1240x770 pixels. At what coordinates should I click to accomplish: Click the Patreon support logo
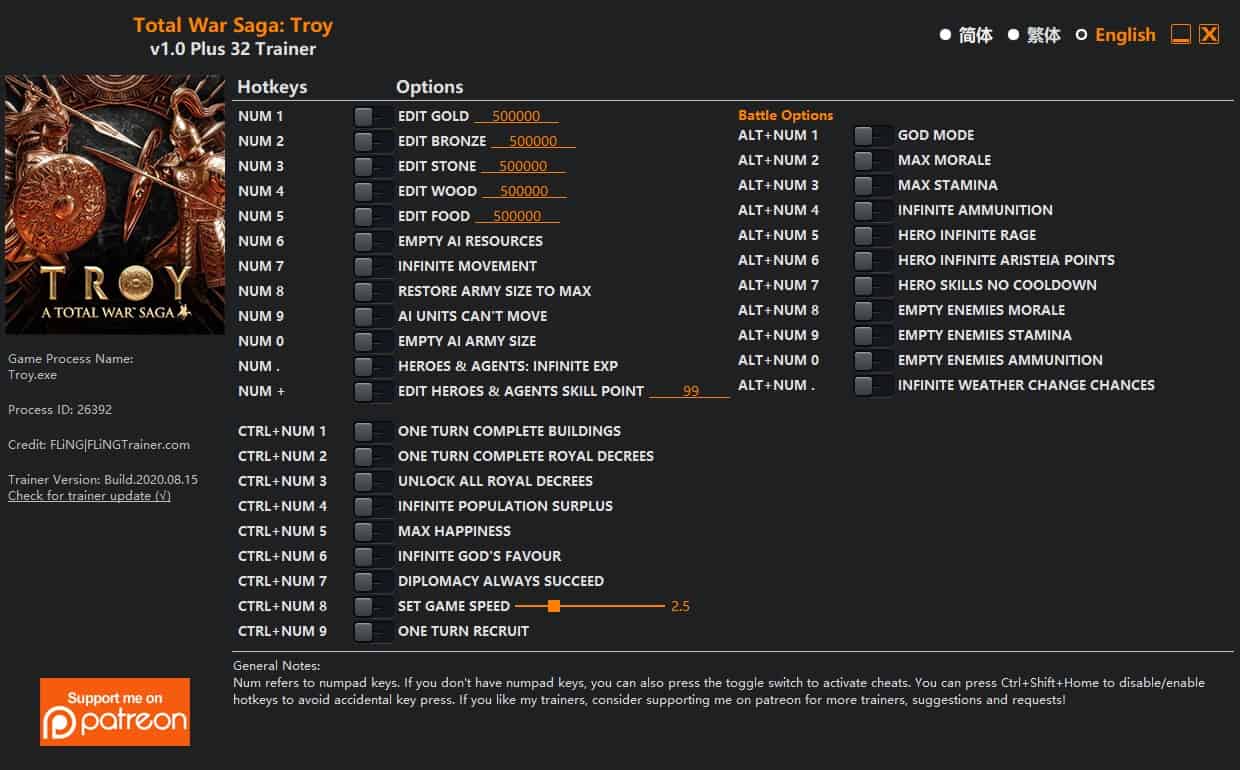pyautogui.click(x=115, y=712)
